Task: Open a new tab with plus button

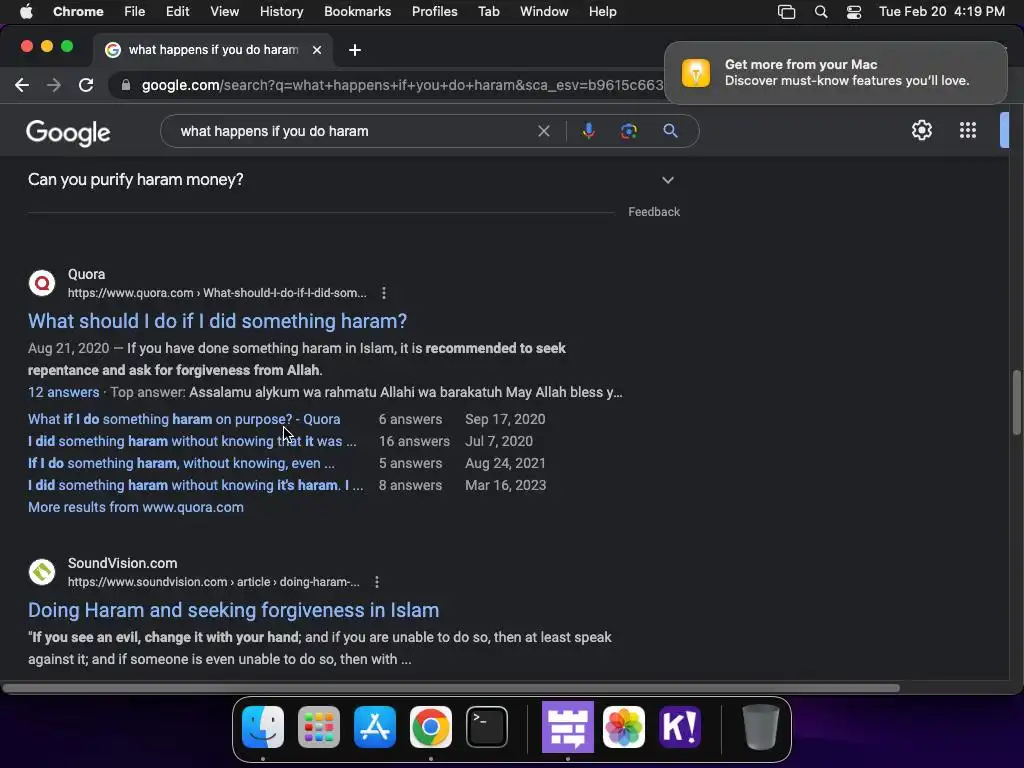Action: (355, 50)
